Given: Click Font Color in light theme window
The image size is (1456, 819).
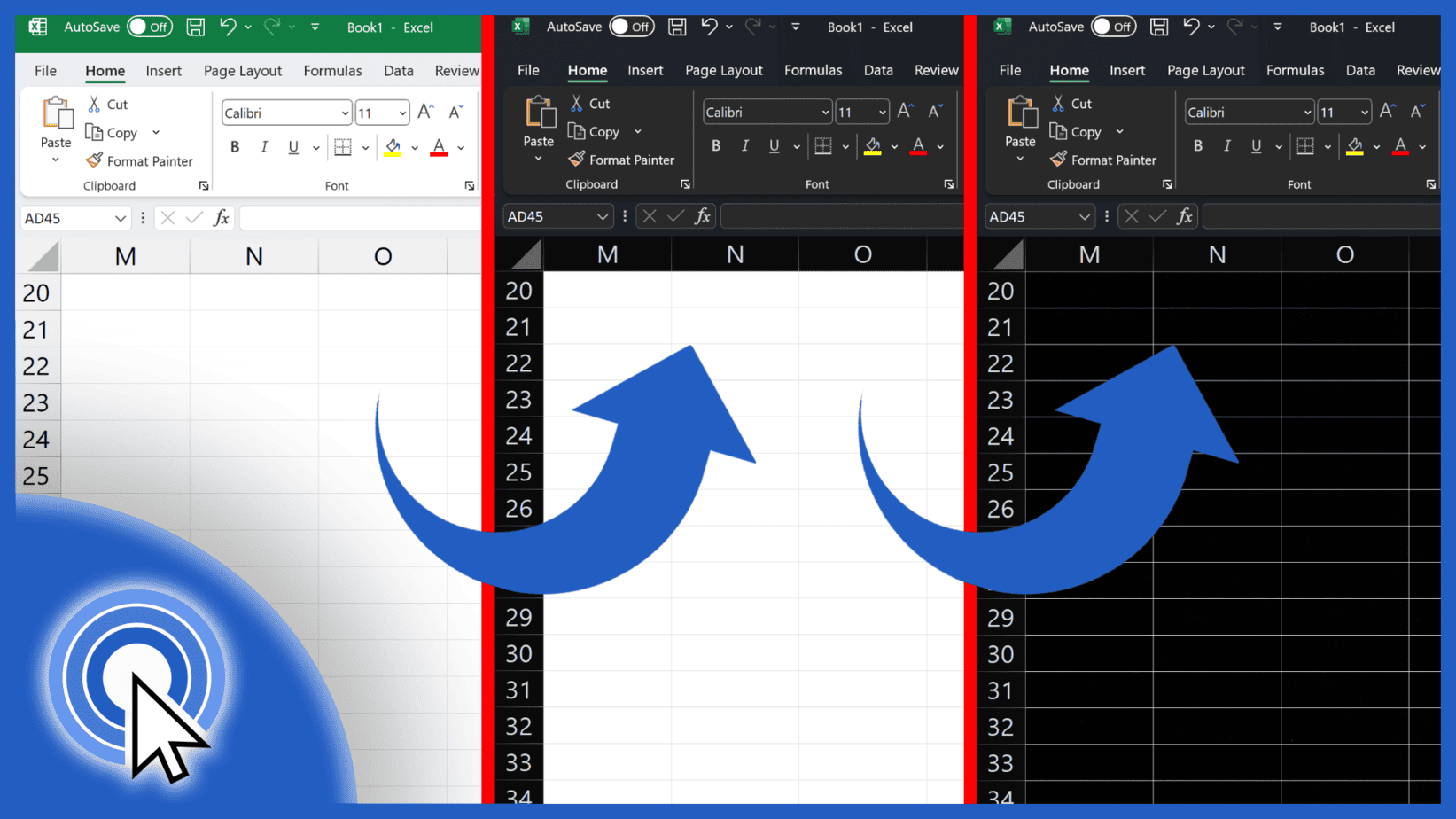Looking at the screenshot, I should coord(439,147).
